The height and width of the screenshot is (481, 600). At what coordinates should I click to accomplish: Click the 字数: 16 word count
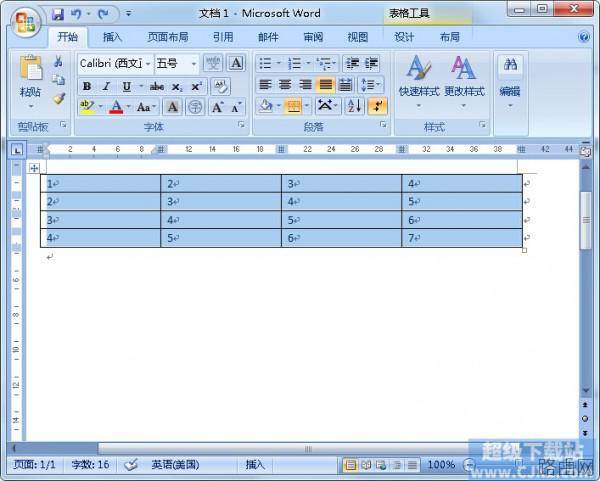90,465
